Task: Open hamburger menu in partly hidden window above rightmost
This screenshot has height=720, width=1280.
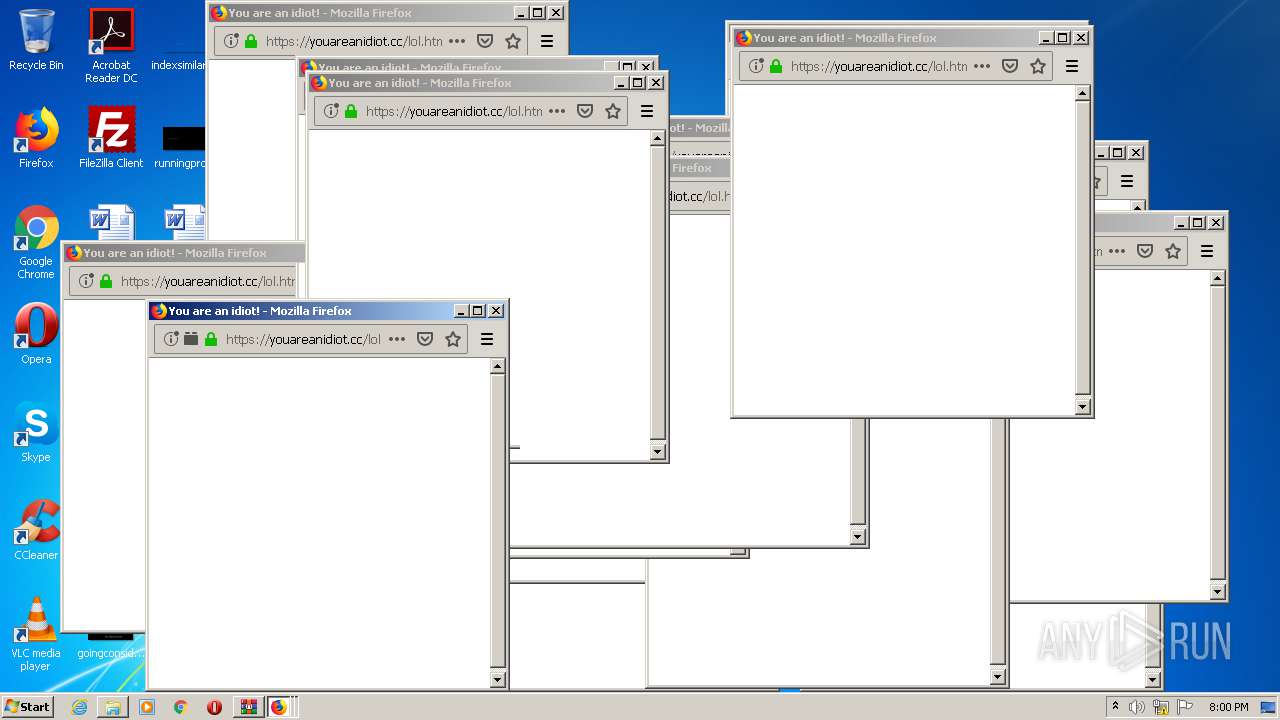Action: pyautogui.click(x=1127, y=181)
